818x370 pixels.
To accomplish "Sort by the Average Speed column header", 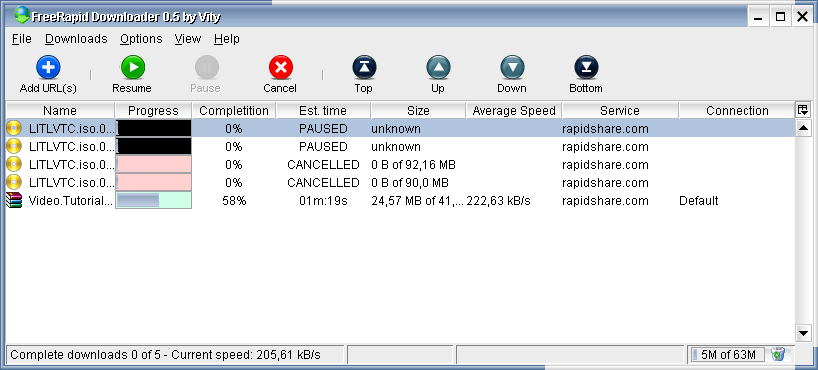I will 514,111.
